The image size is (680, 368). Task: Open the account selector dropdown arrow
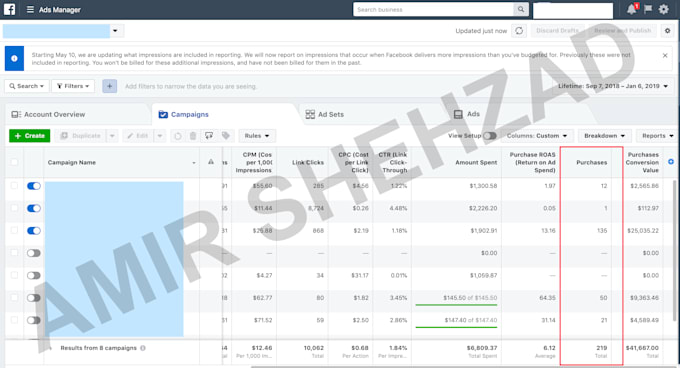(x=115, y=31)
